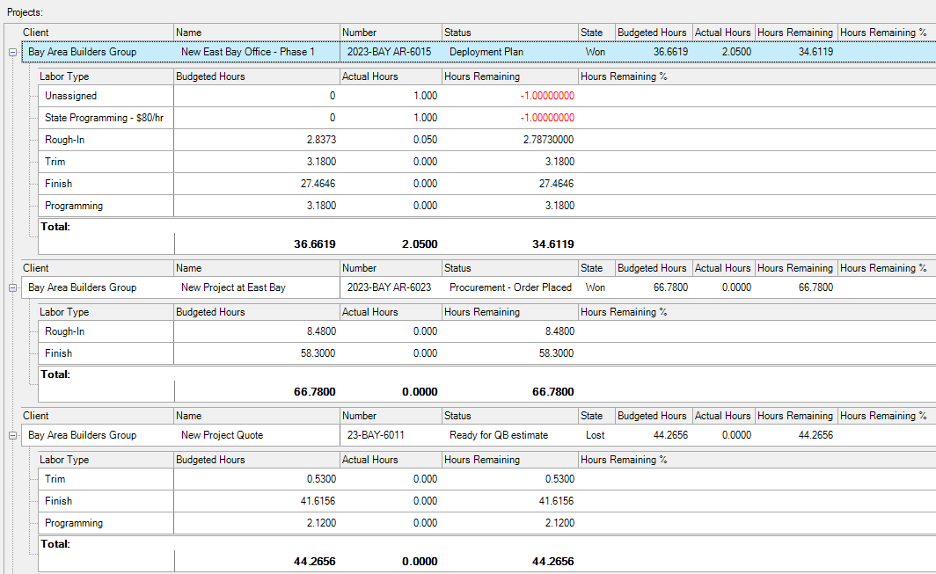Click the 2.8373 budgeted hours value
Viewport: 936px width, 574px height.
click(x=321, y=140)
